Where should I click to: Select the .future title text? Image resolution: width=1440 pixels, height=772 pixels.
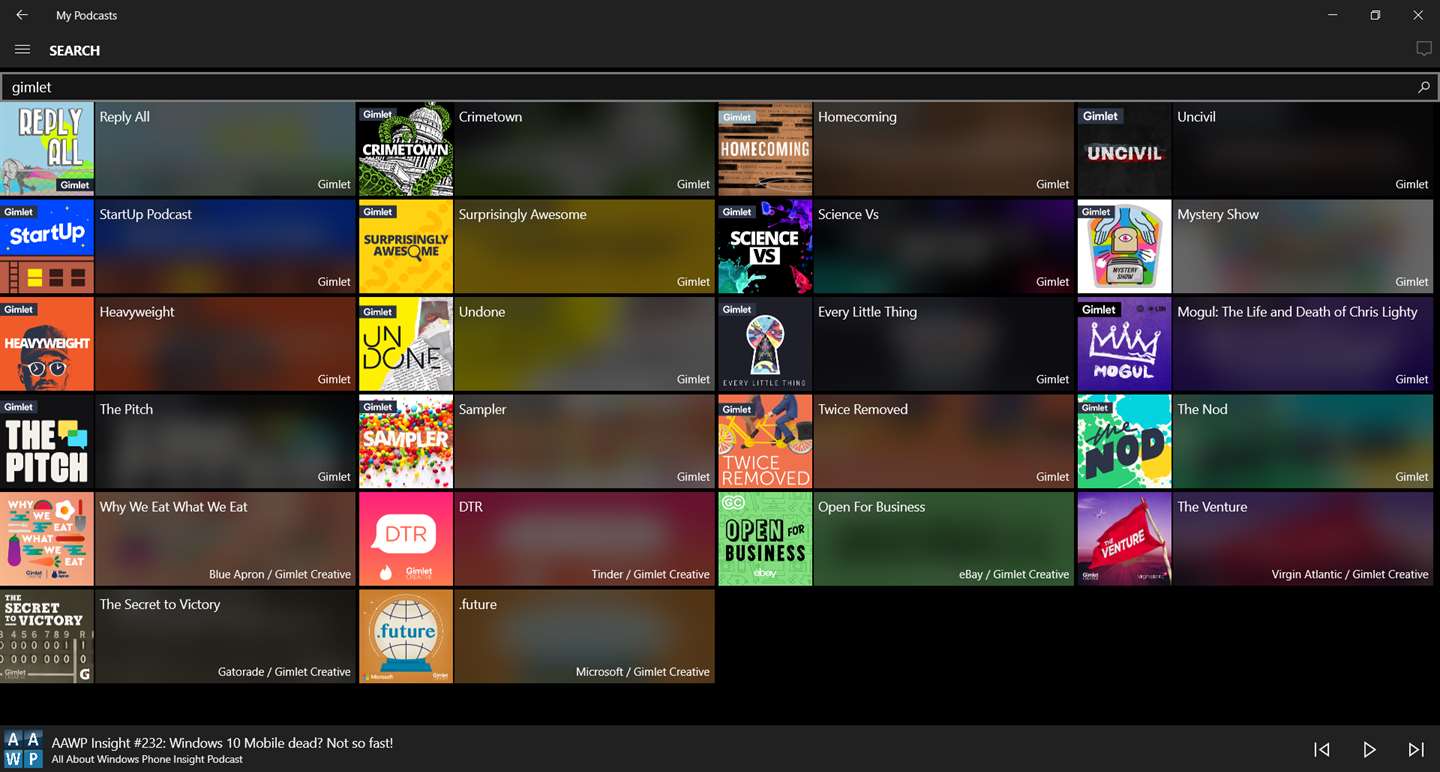tap(477, 604)
